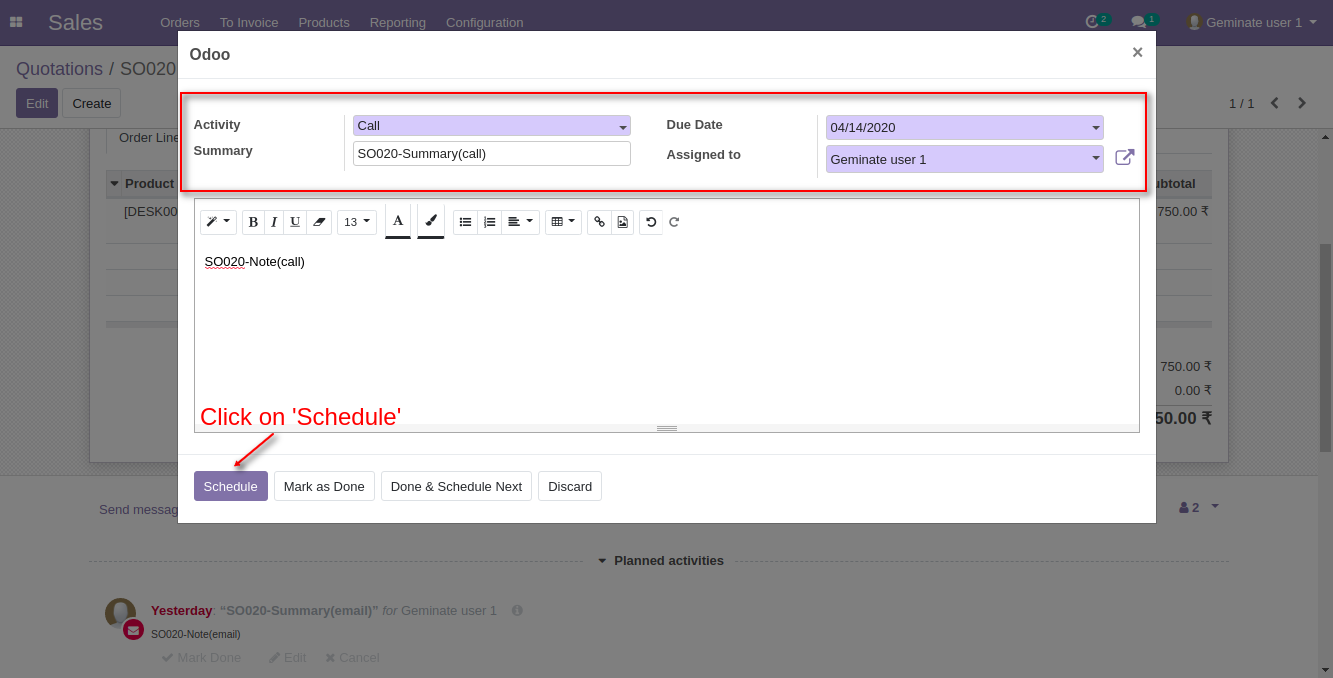Insert an unordered bullet list
The image size is (1333, 678).
click(x=465, y=222)
